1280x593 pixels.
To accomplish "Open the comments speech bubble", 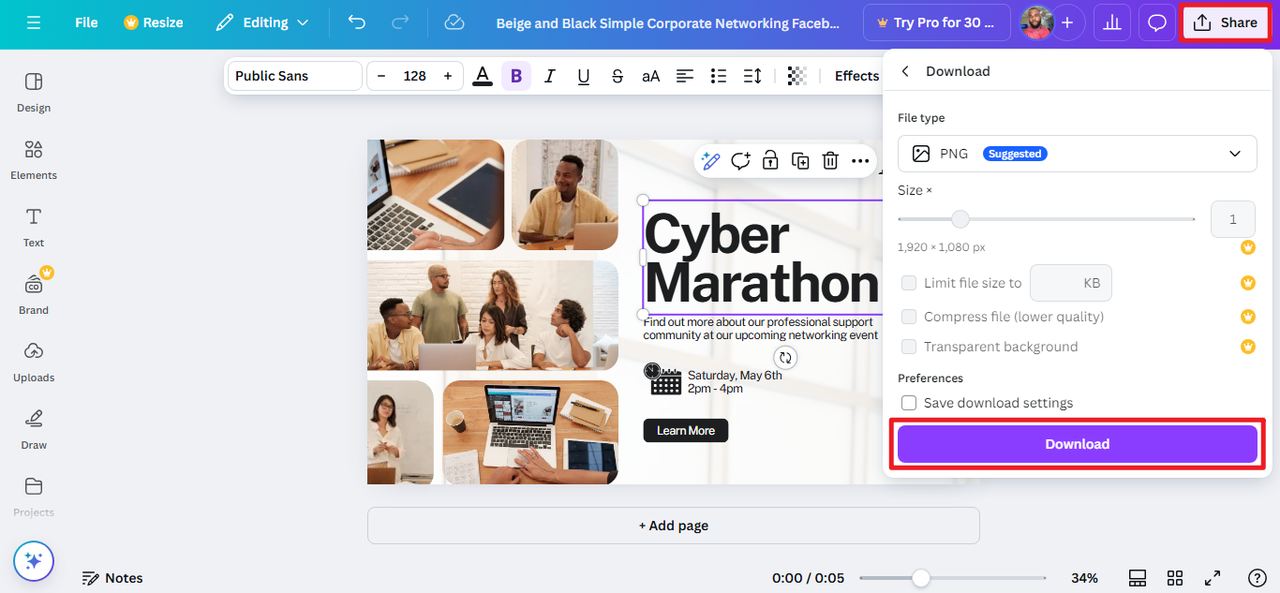I will coord(1157,22).
